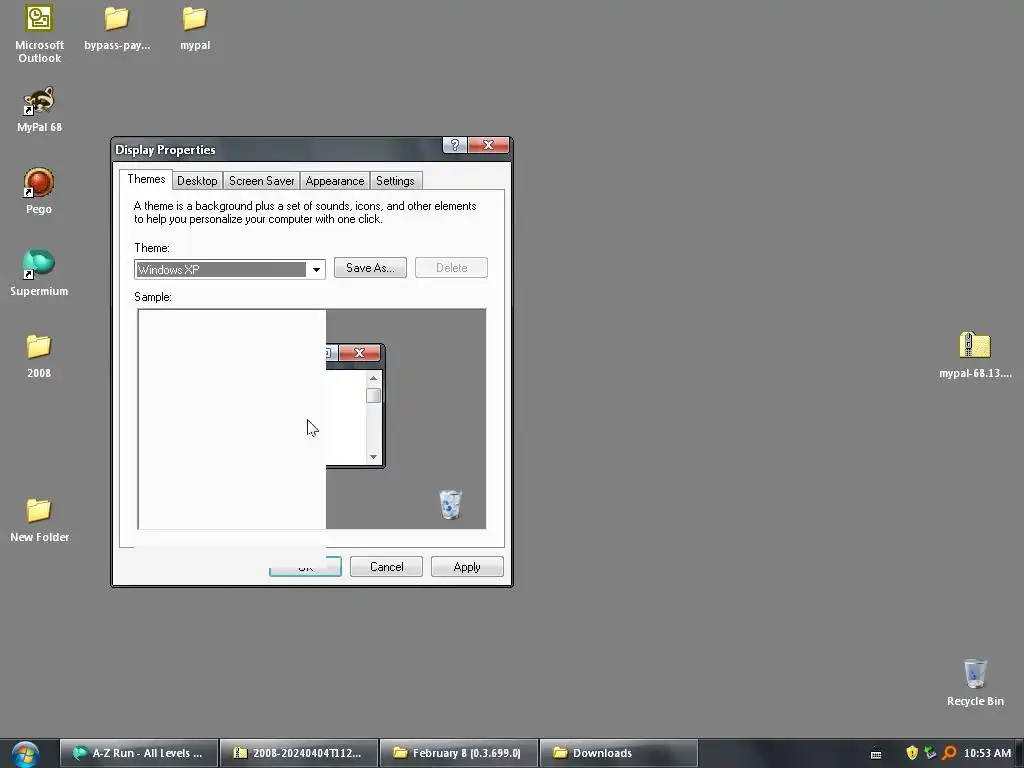Click the help question mark button
The height and width of the screenshot is (768, 1024).
point(455,145)
